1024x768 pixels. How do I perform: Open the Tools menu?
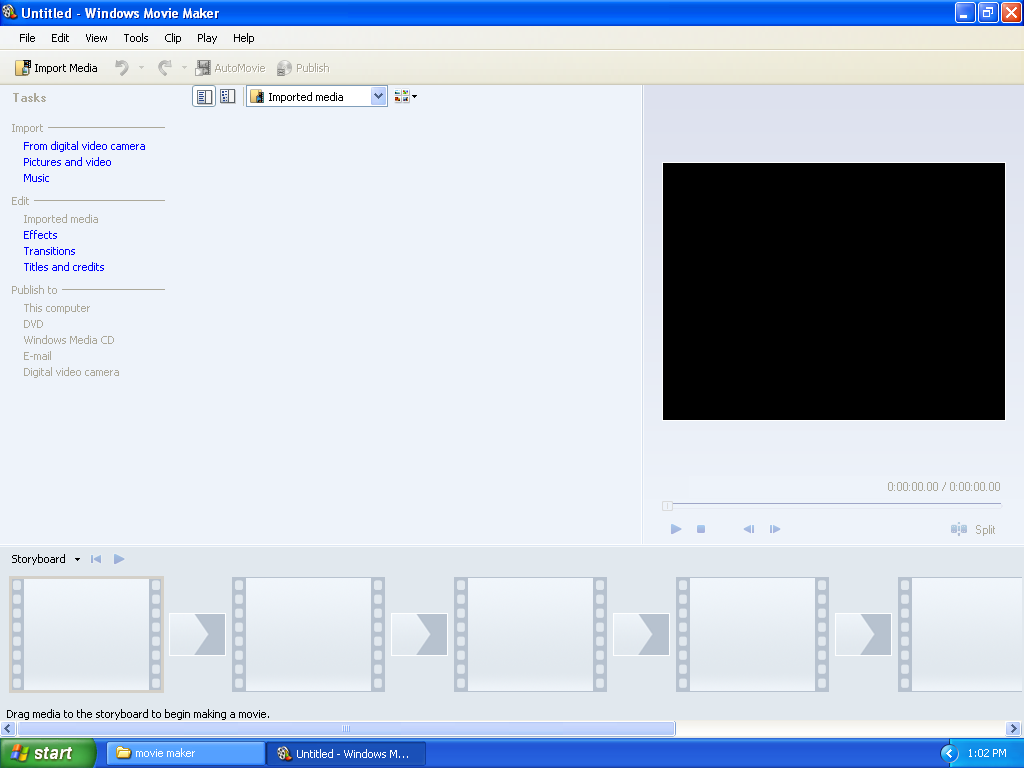click(x=136, y=38)
